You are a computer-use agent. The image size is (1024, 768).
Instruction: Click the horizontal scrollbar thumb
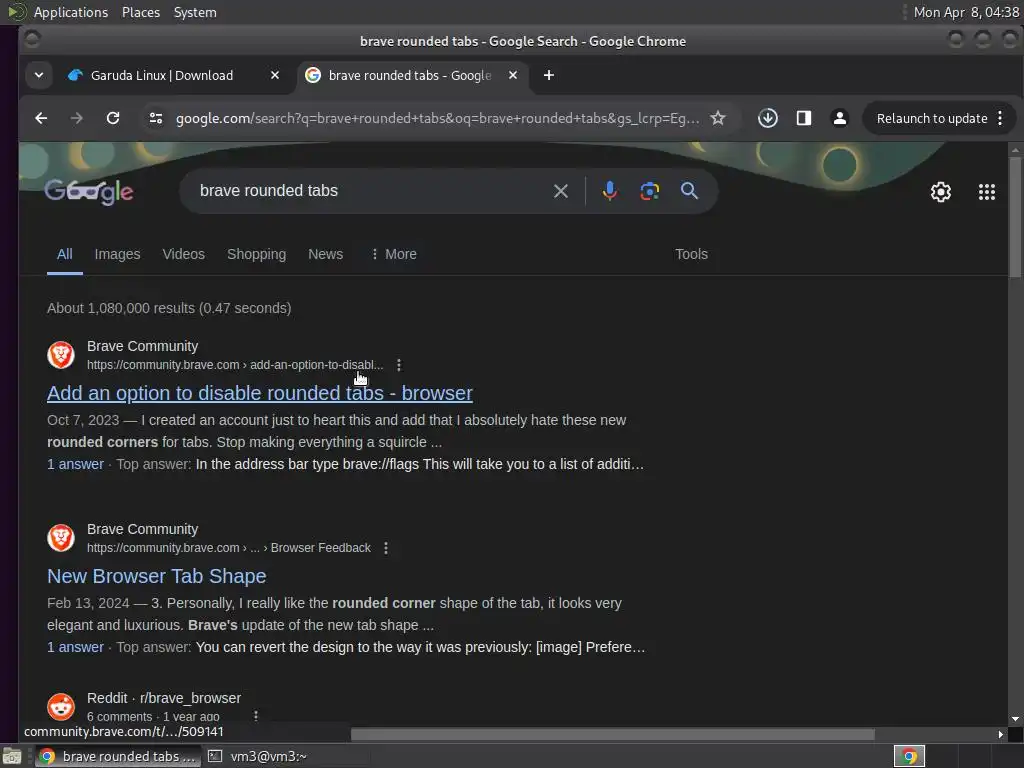(613, 735)
